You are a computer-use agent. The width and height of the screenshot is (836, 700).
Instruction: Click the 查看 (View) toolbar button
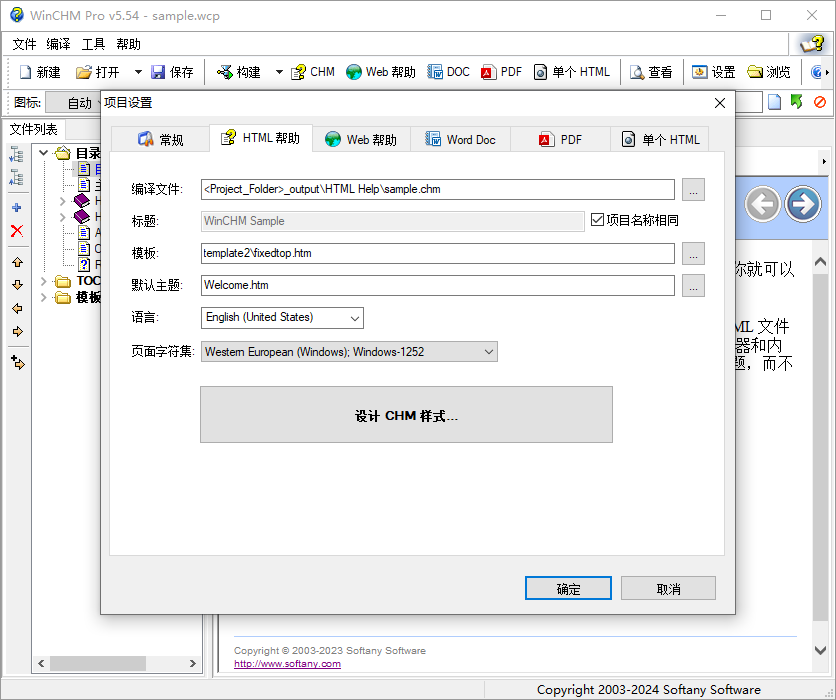click(x=651, y=72)
